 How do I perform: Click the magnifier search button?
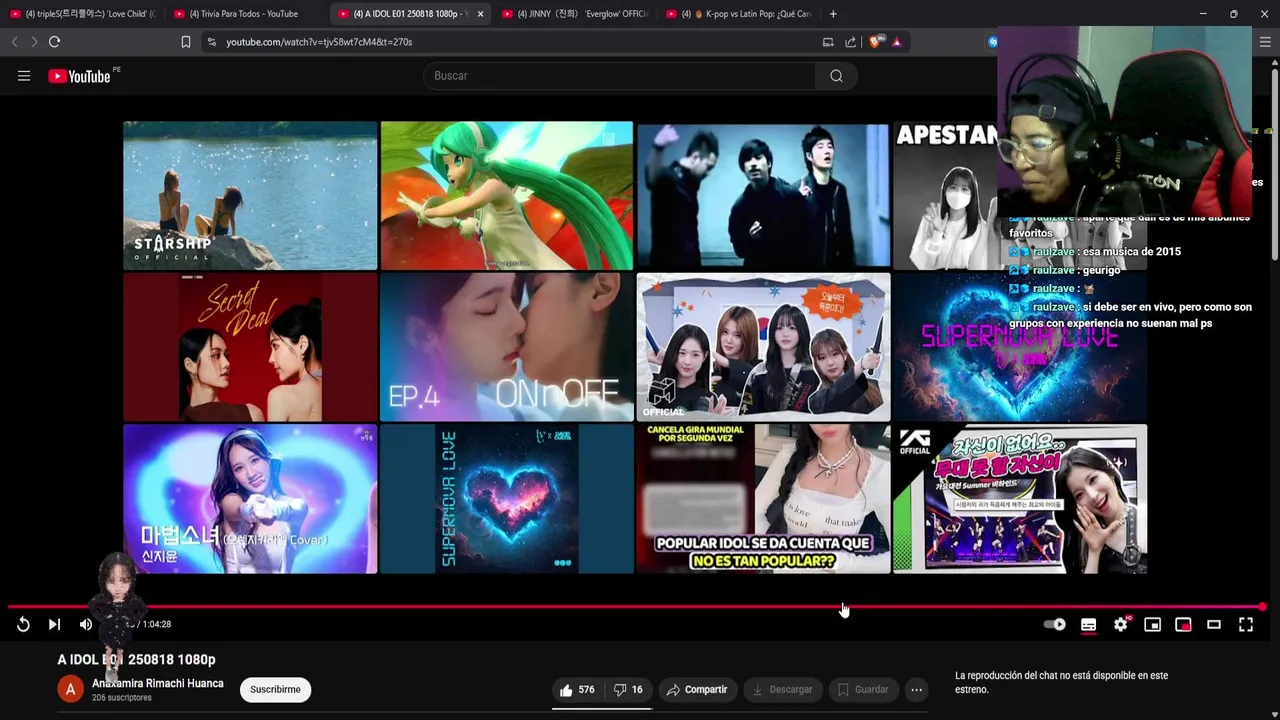836,76
